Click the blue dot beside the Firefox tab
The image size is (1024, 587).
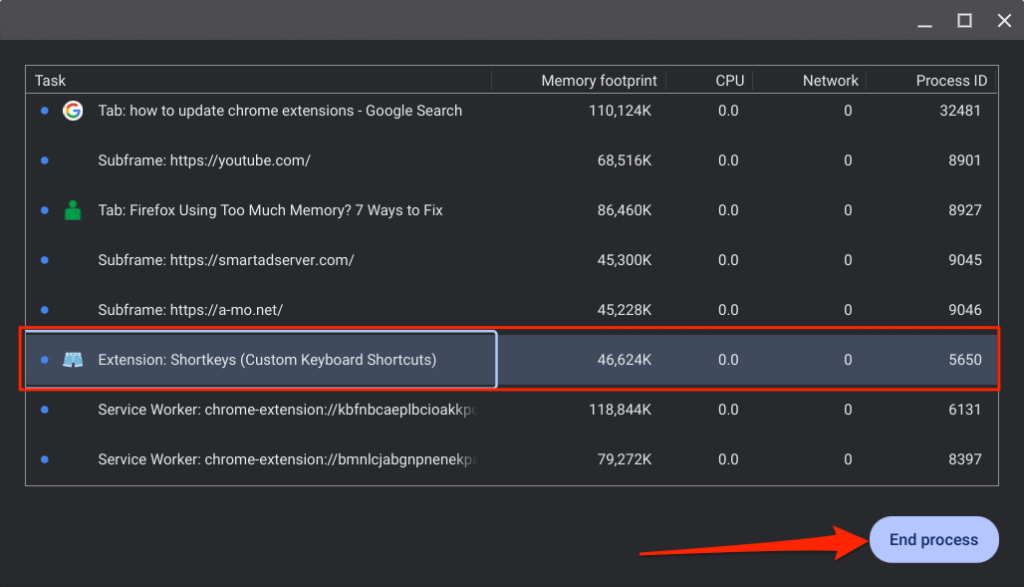coord(44,211)
